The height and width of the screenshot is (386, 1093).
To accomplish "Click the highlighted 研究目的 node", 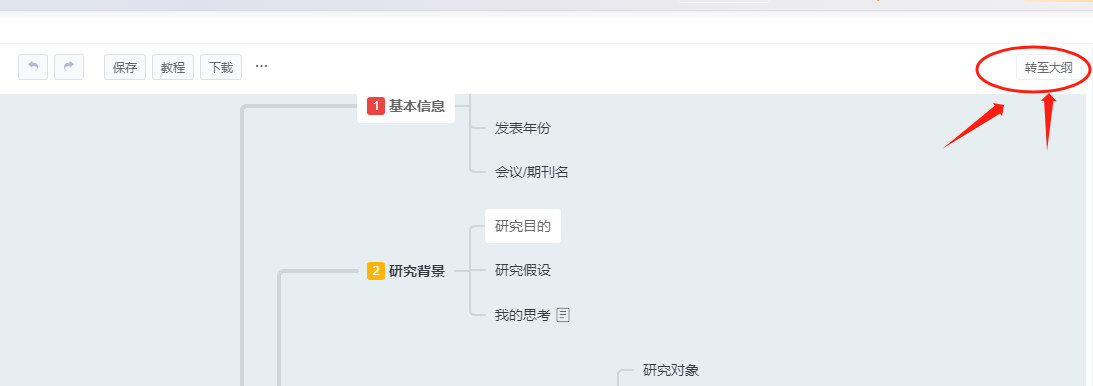I will 523,226.
